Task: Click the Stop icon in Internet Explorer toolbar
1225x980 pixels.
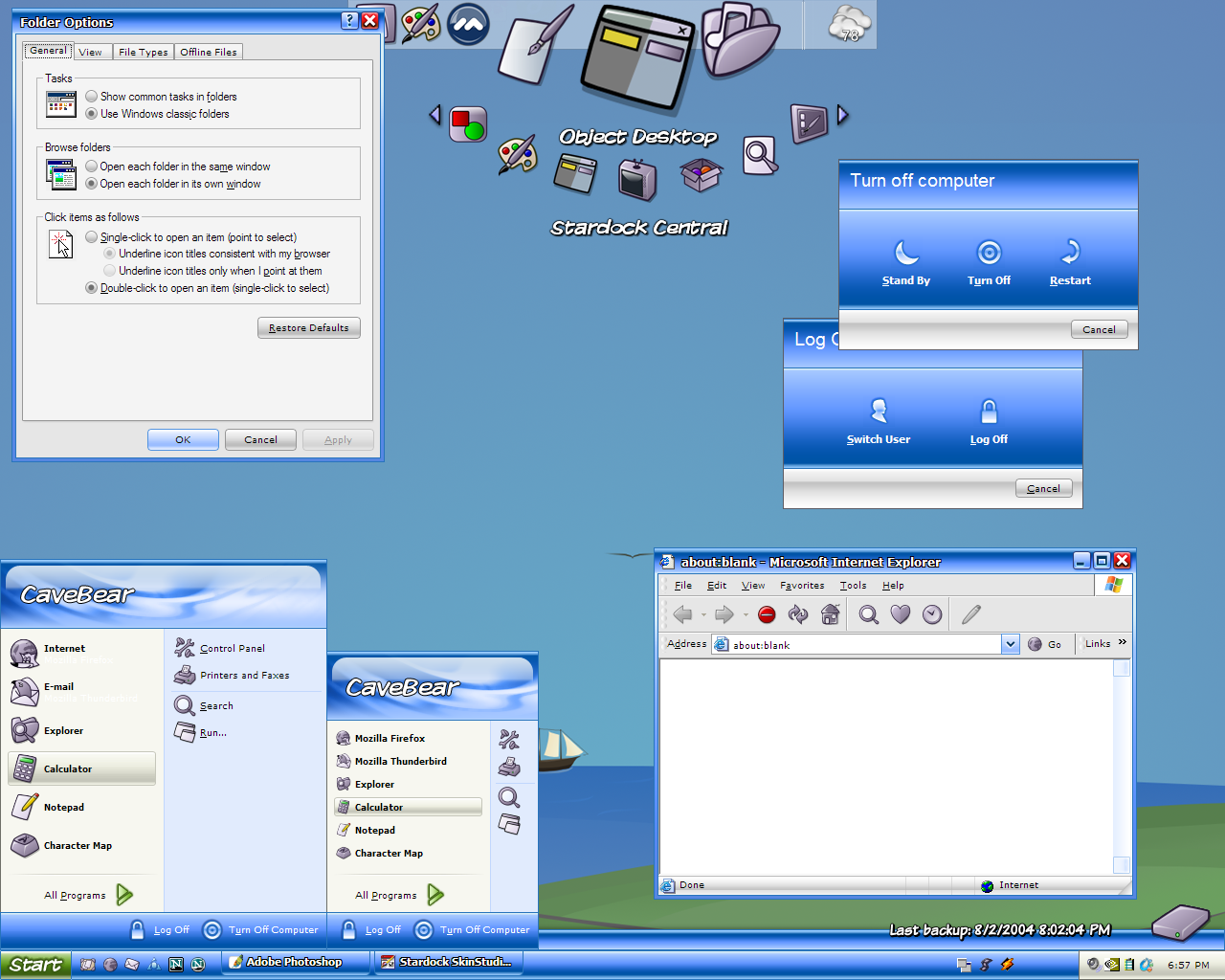Action: coord(767,615)
